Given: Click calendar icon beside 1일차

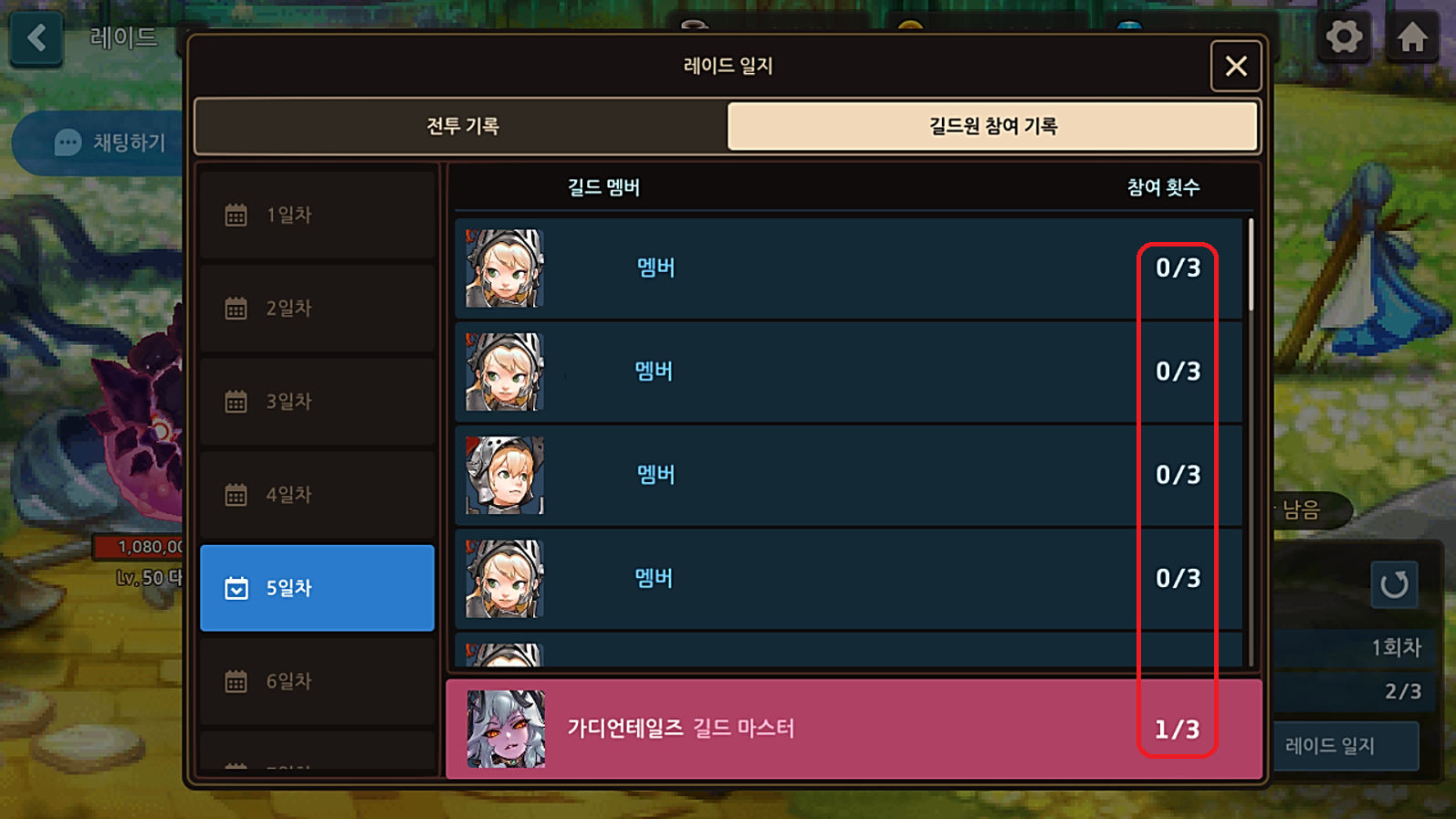Looking at the screenshot, I should 236,215.
